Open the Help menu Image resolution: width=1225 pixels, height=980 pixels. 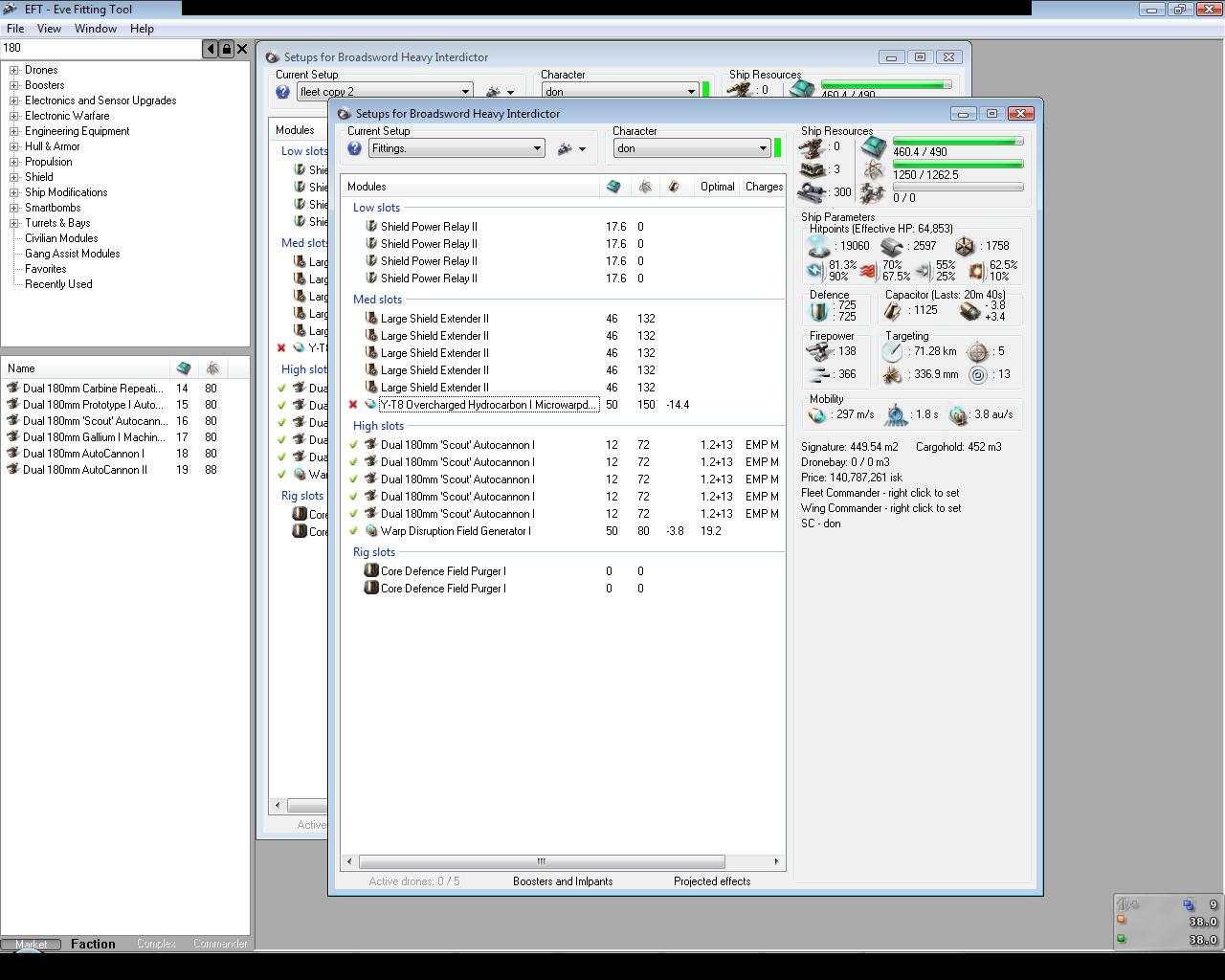point(142,29)
